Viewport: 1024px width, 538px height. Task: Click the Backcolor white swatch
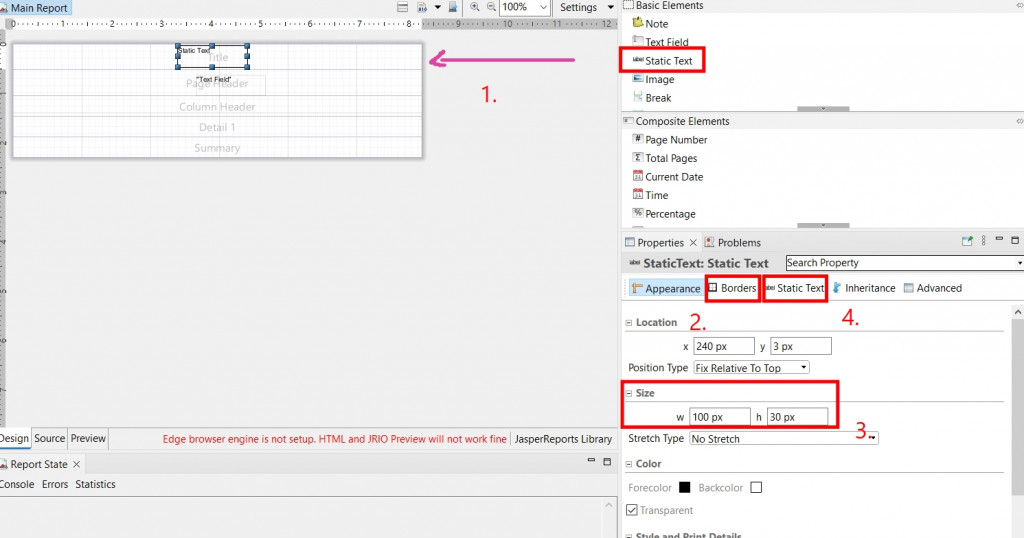[756, 487]
